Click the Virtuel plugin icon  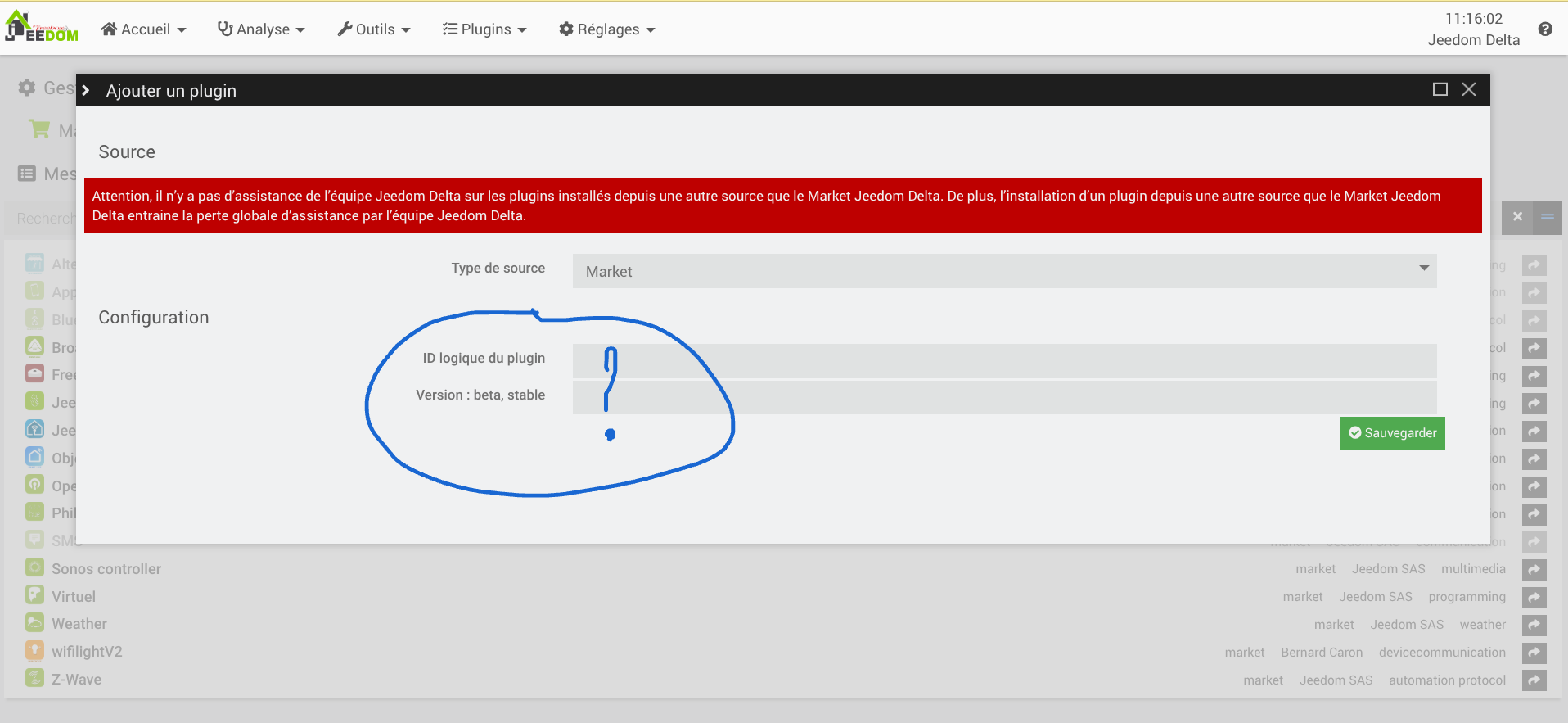[34, 595]
